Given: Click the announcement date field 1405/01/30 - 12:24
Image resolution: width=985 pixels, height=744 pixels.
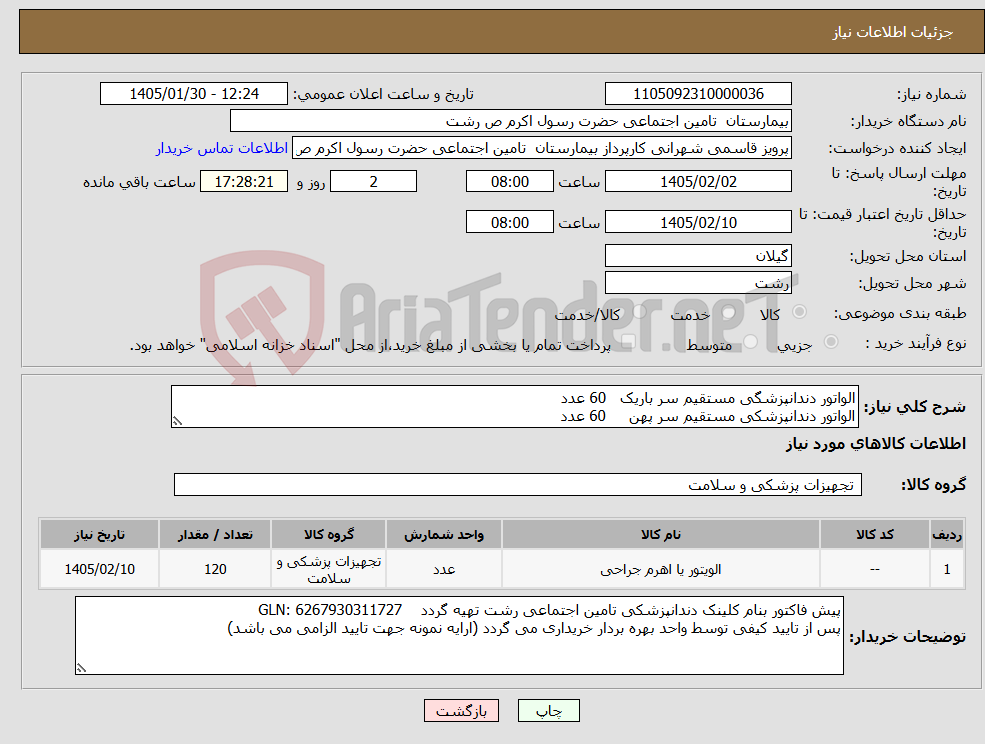Looking at the screenshot, I should coord(193,94).
